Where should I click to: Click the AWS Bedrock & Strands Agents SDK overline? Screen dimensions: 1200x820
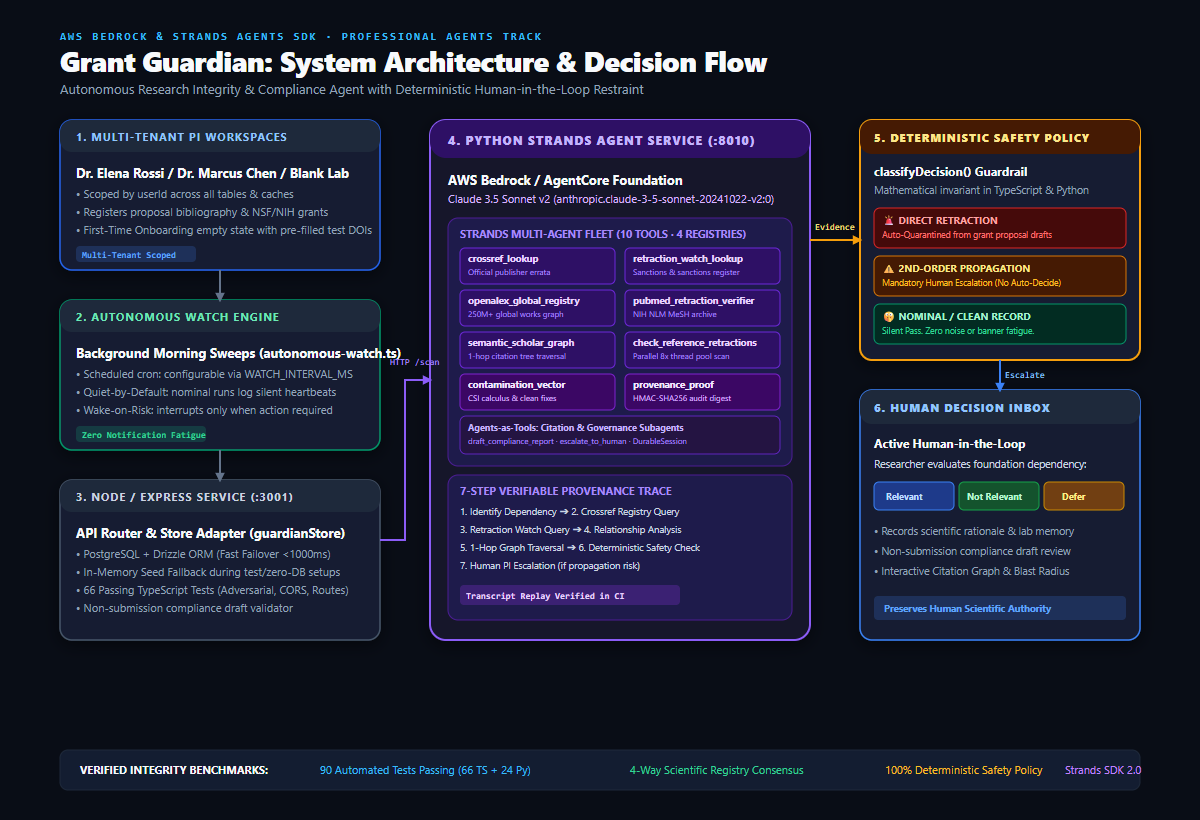[x=301, y=36]
